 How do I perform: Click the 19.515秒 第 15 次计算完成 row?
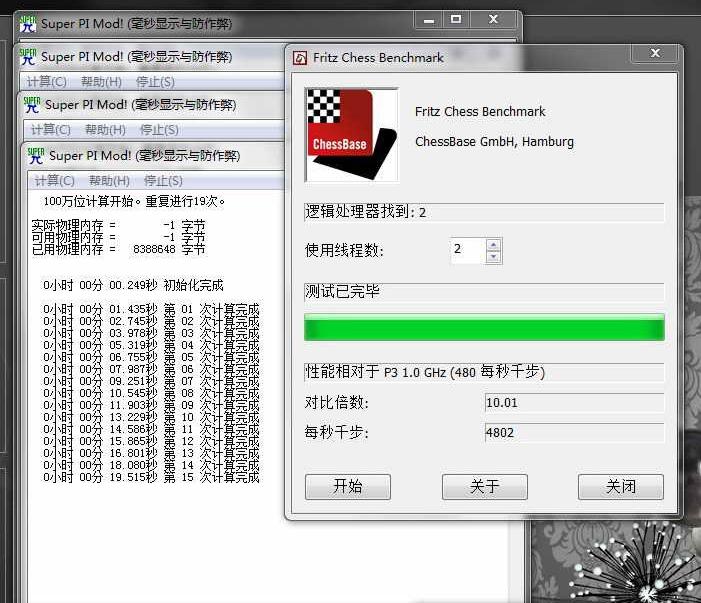[151, 477]
